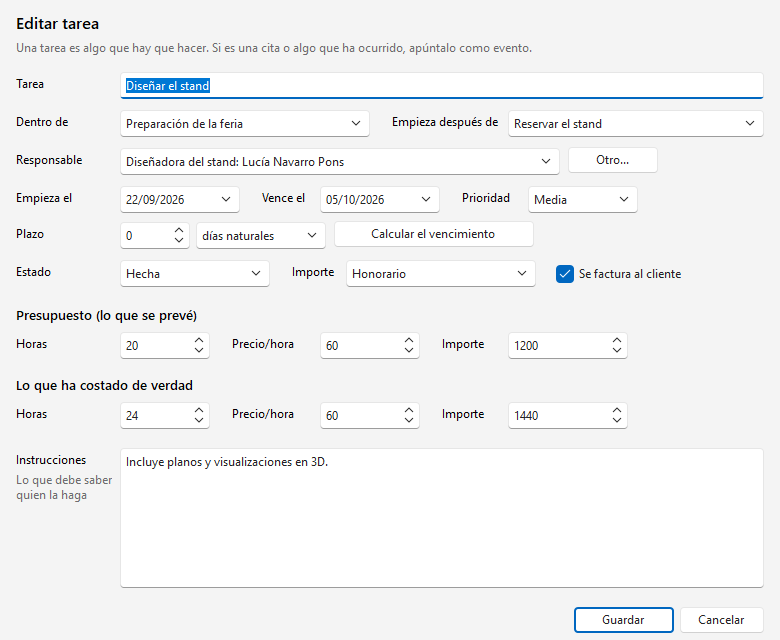The height and width of the screenshot is (640, 780).
Task: Open the Responsable dropdown list
Action: pyautogui.click(x=340, y=162)
